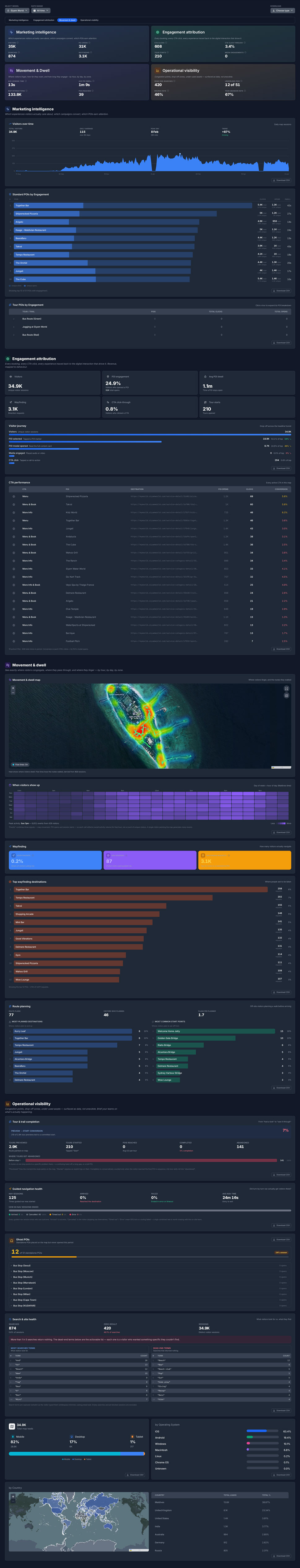Screen dimensions: 300x1568
Task: Click the Visitors stat card icon
Action: pos(10,377)
